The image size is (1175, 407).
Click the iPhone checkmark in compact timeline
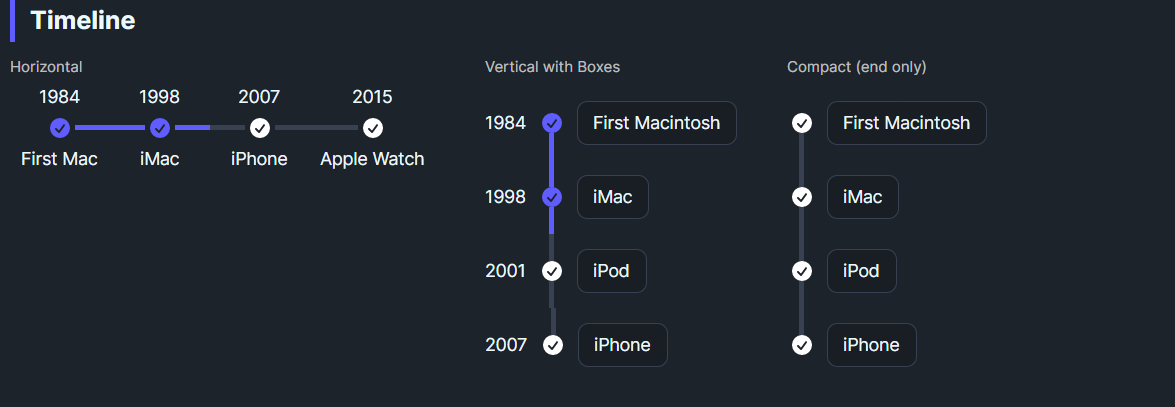pyautogui.click(x=802, y=345)
